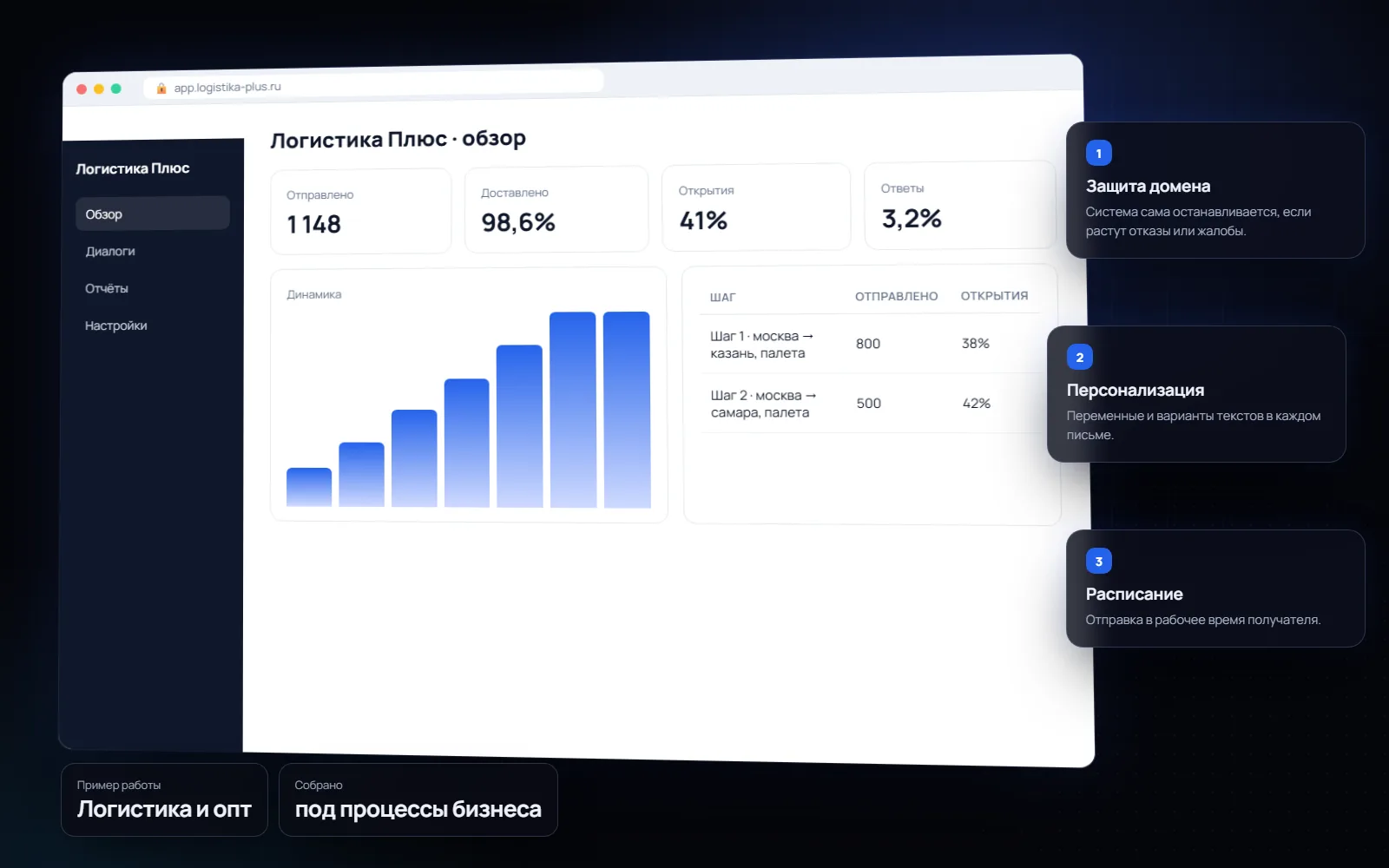The image size is (1389, 868).
Task: Click the Ответы 3,2% stat card
Action: tap(960, 205)
